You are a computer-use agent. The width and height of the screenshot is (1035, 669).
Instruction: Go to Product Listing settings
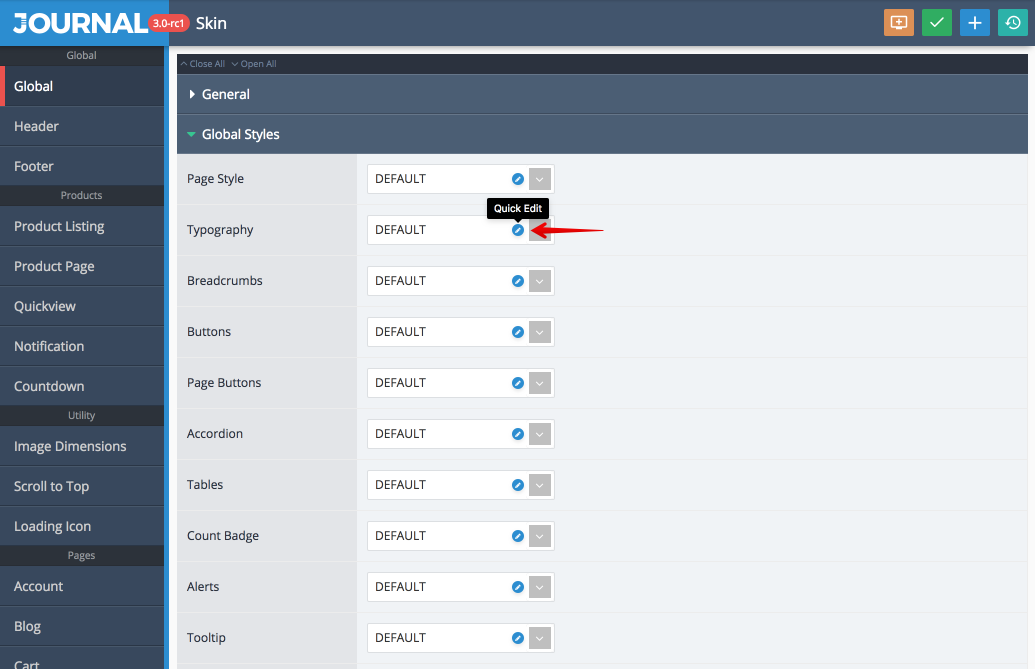click(x=82, y=226)
